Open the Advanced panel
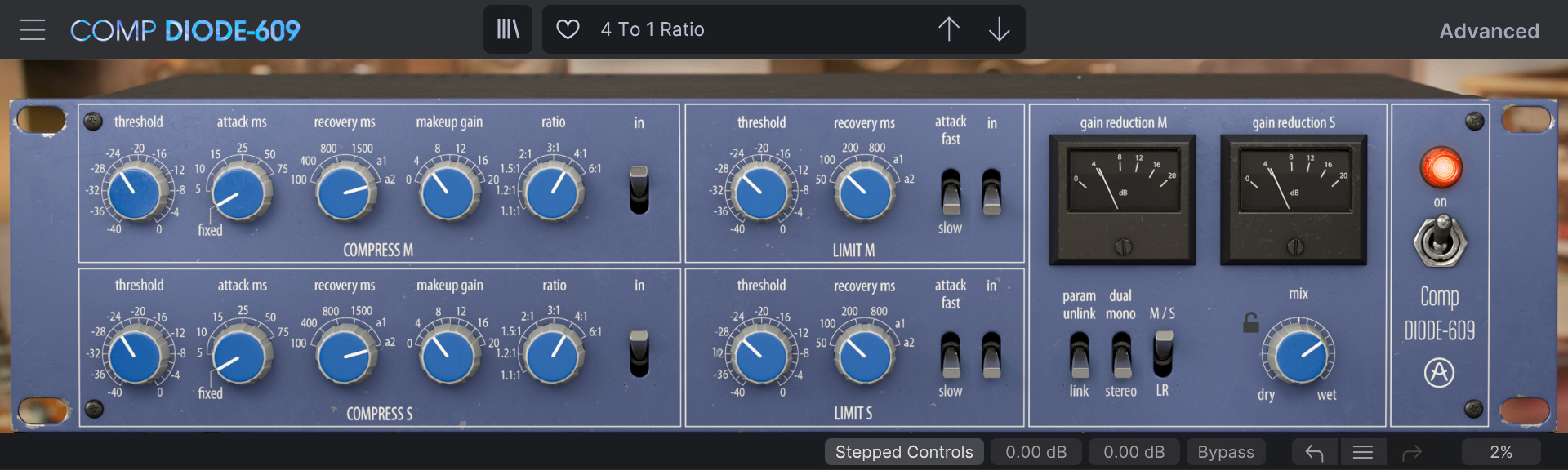 (1489, 31)
